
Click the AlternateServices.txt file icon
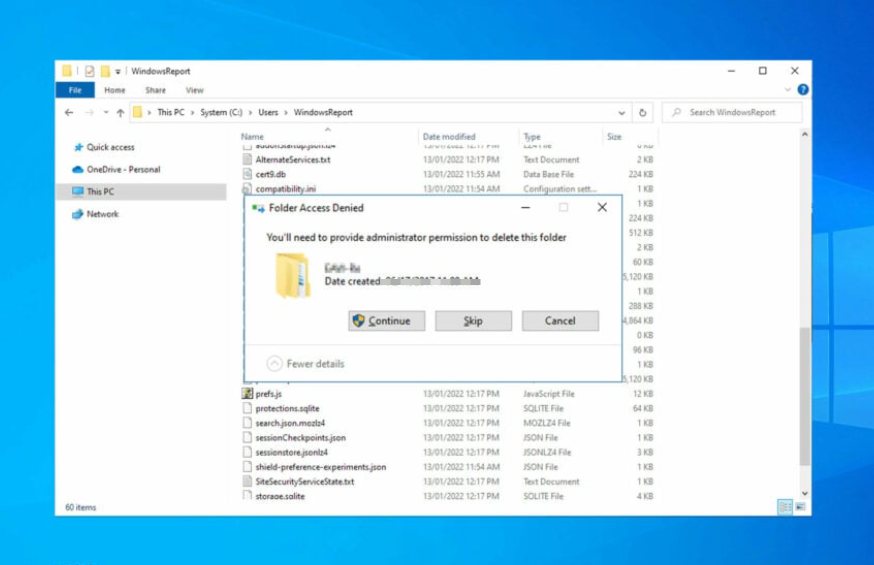click(x=247, y=159)
